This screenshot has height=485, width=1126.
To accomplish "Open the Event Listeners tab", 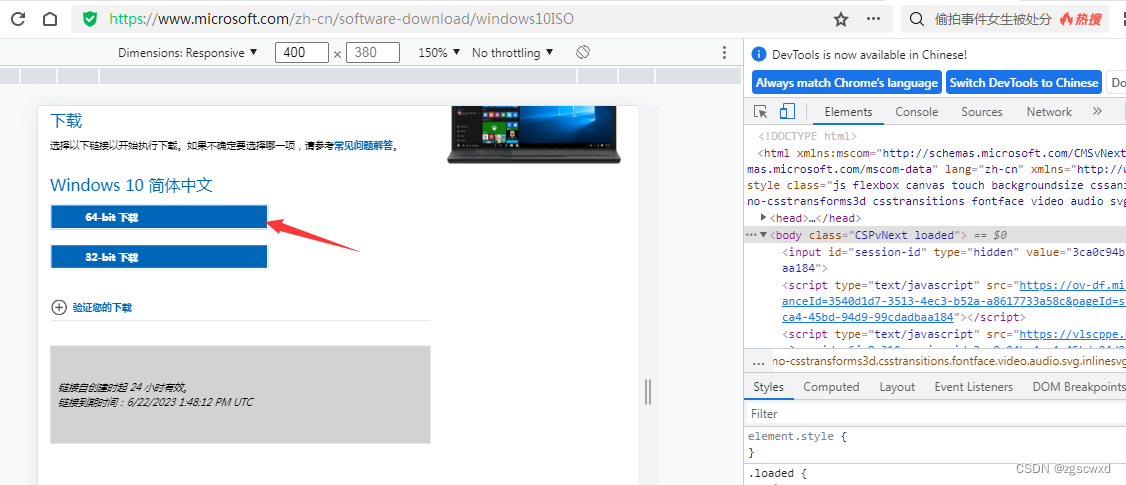I will [974, 387].
